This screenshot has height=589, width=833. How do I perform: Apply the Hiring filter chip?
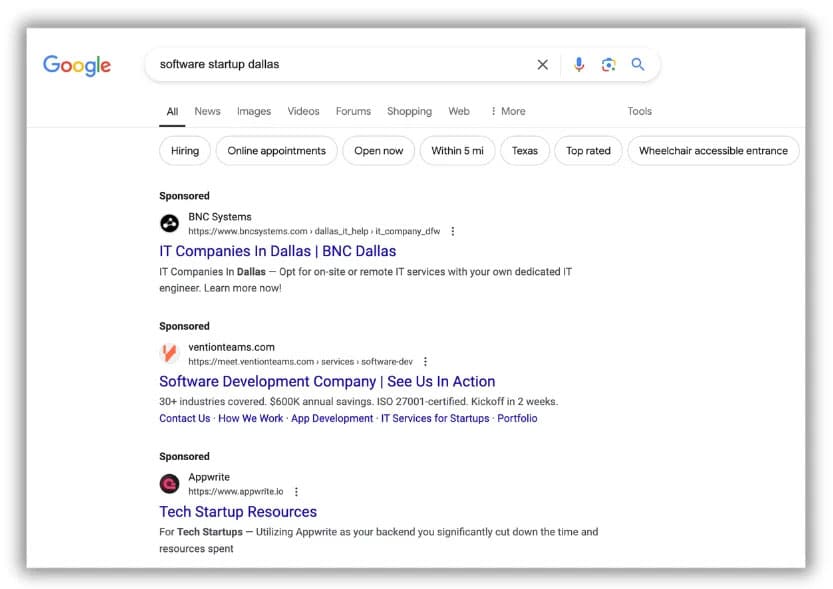click(x=185, y=151)
